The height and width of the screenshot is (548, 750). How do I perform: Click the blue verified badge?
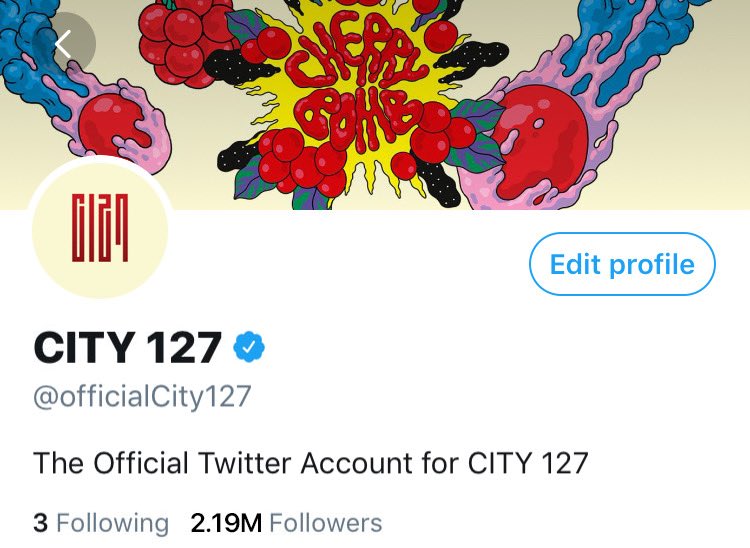249,347
